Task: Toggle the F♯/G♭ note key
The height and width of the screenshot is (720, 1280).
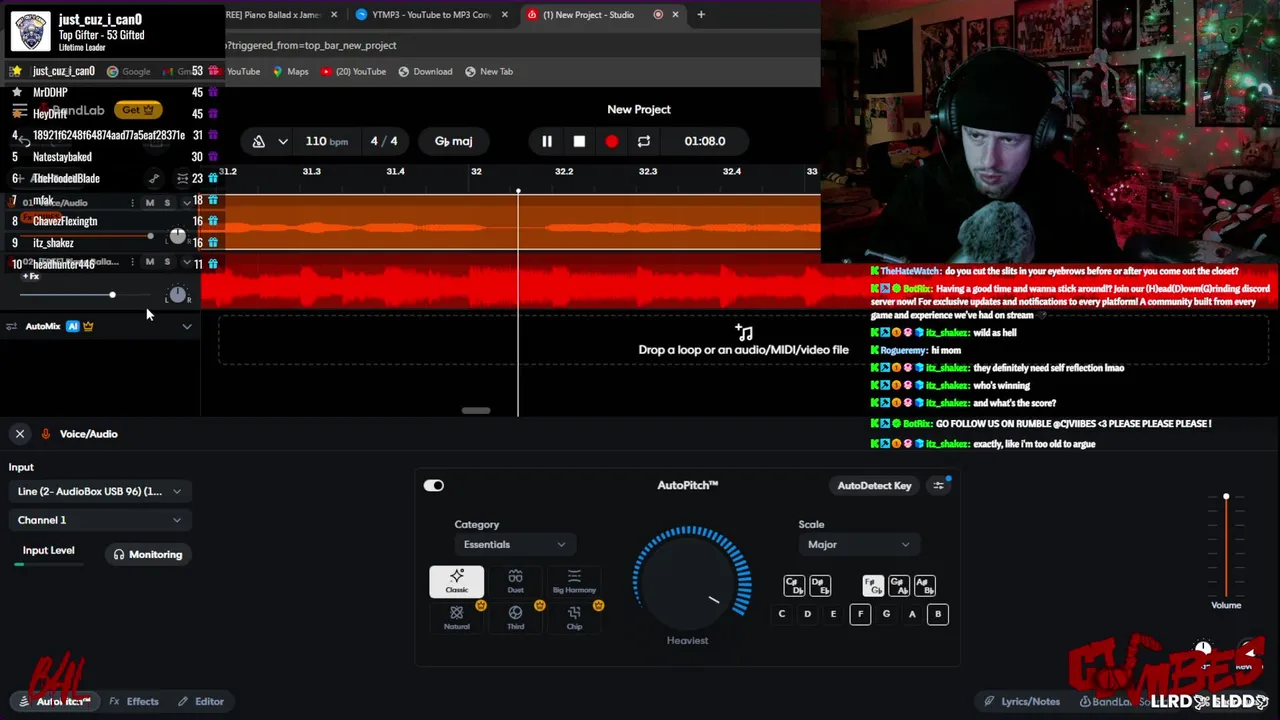Action: click(873, 585)
